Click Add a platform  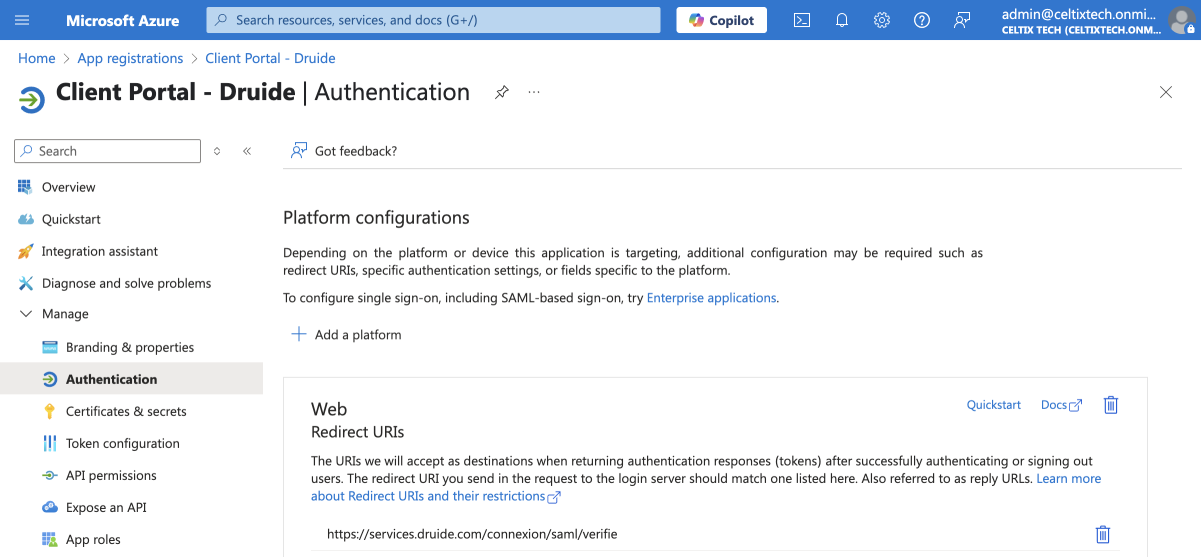pyautogui.click(x=346, y=335)
